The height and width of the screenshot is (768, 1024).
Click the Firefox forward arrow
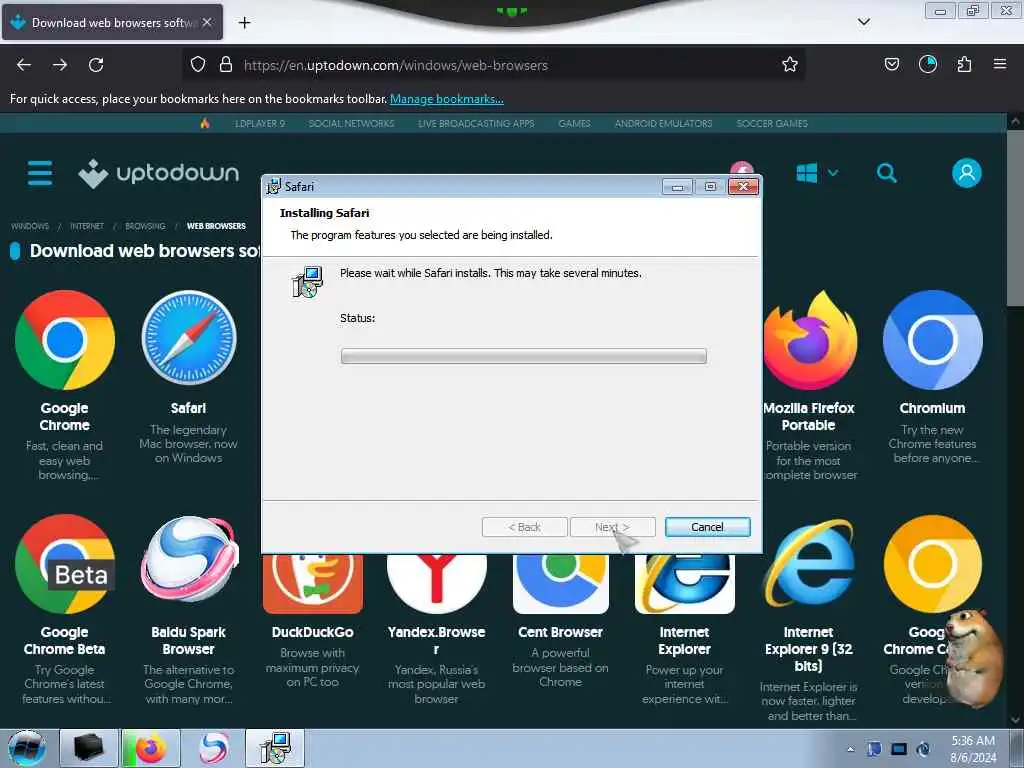click(60, 65)
